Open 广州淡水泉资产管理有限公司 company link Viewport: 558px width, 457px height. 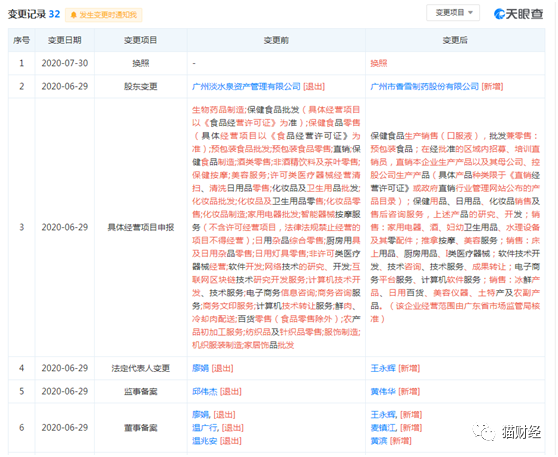pos(246,86)
